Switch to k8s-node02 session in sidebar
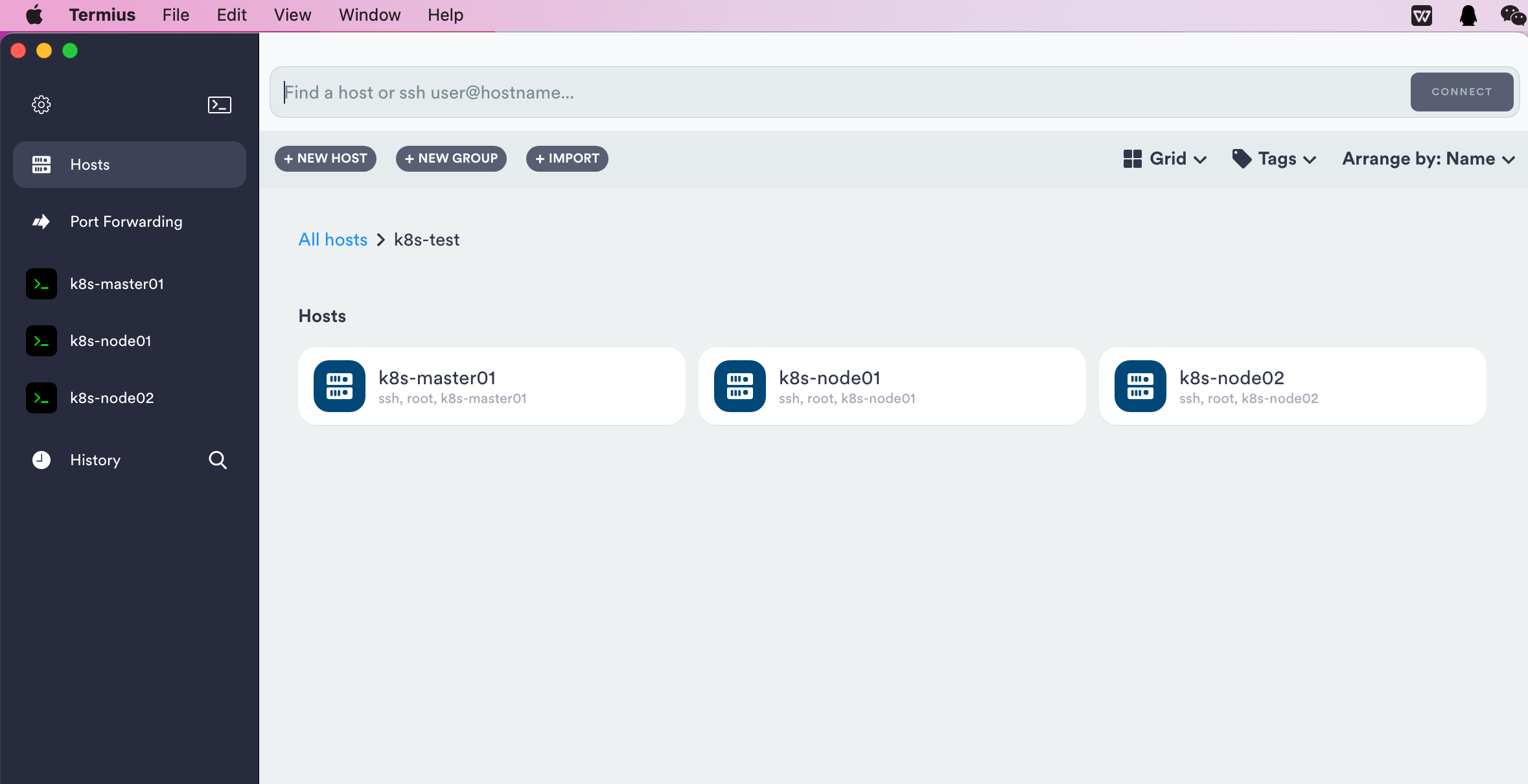 coord(130,398)
